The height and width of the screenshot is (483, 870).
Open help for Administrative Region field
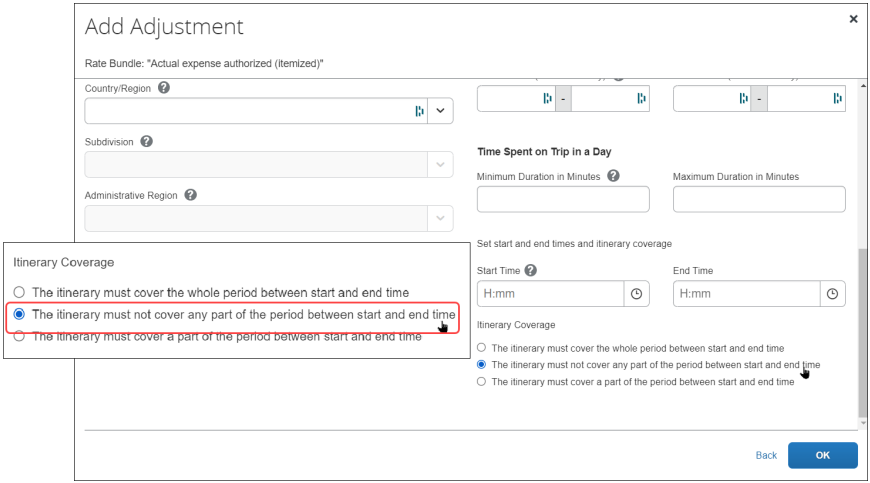190,195
